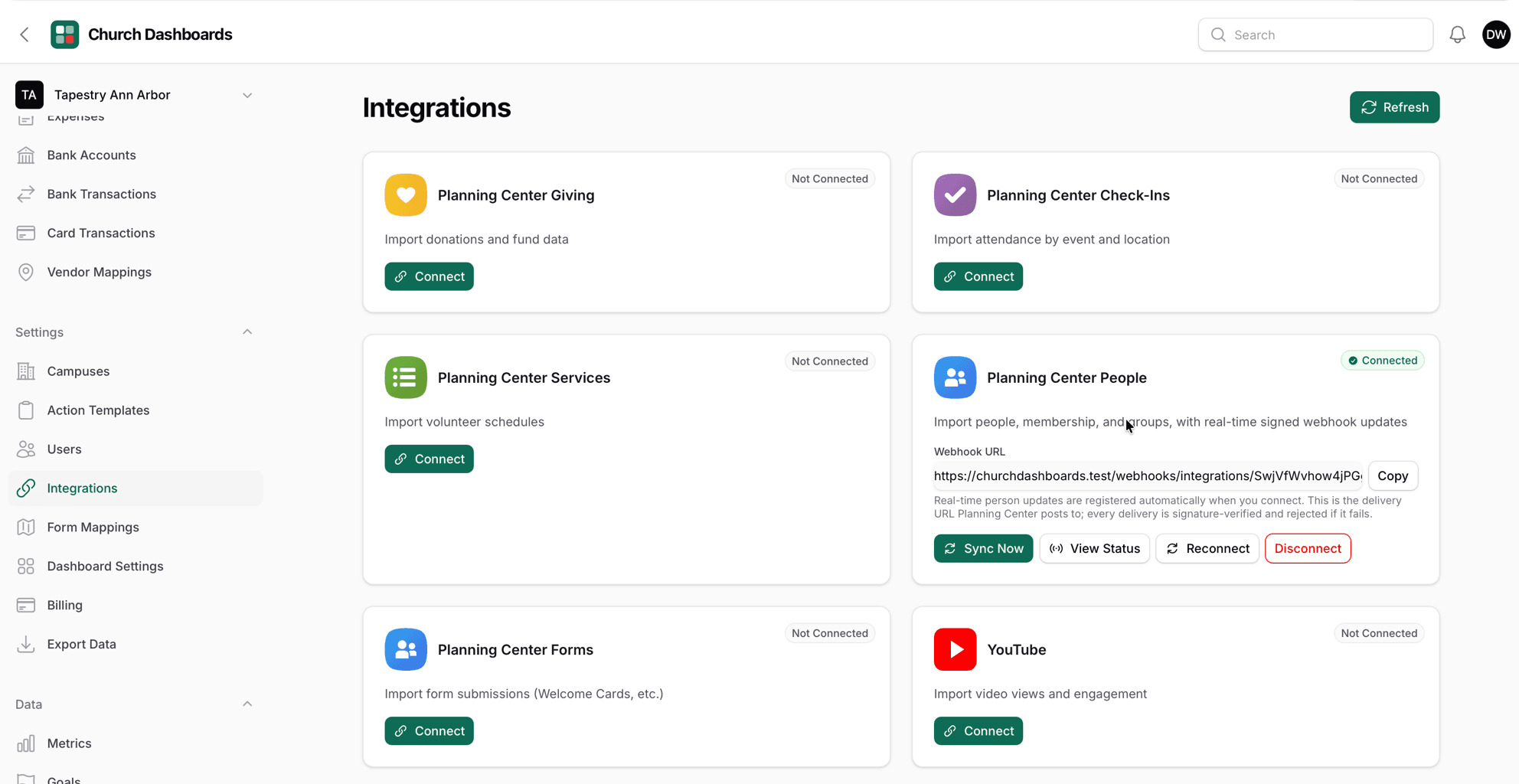The width and height of the screenshot is (1519, 784).
Task: Click the Church Dashboards title text
Action: [160, 34]
